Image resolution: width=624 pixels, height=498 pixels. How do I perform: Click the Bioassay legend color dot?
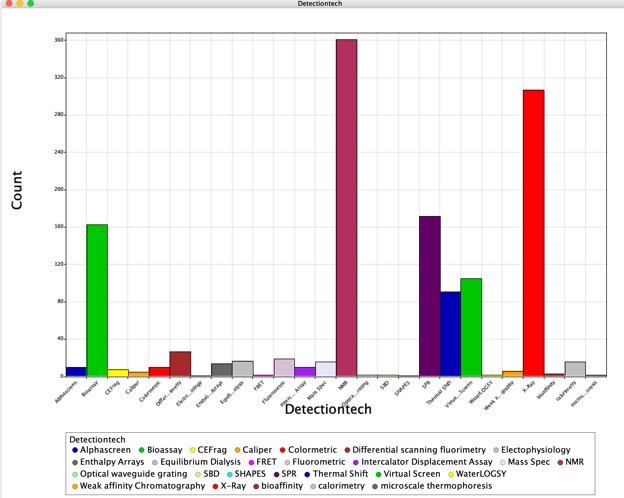point(141,450)
